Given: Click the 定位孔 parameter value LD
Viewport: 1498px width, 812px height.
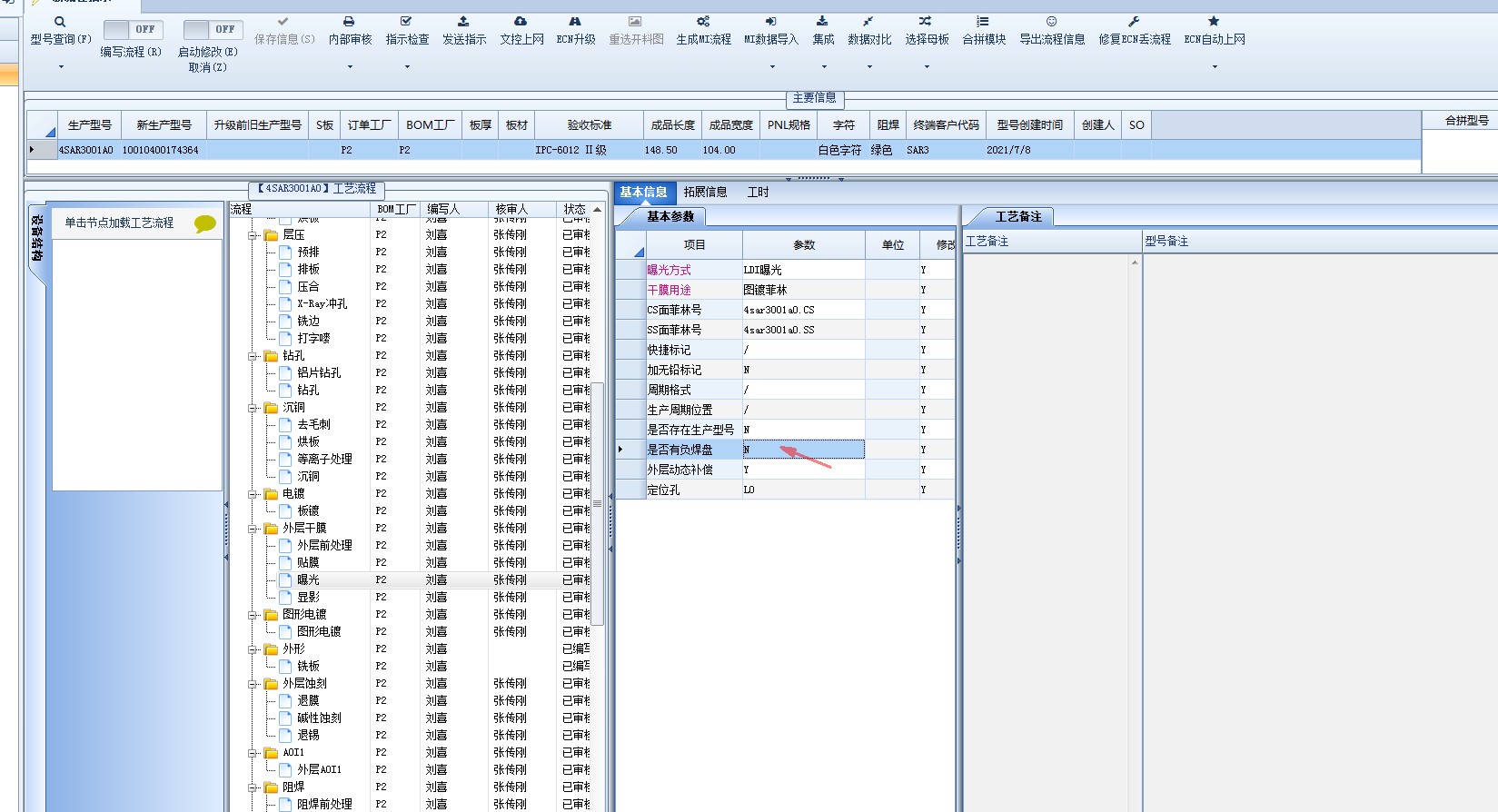Looking at the screenshot, I should (804, 490).
